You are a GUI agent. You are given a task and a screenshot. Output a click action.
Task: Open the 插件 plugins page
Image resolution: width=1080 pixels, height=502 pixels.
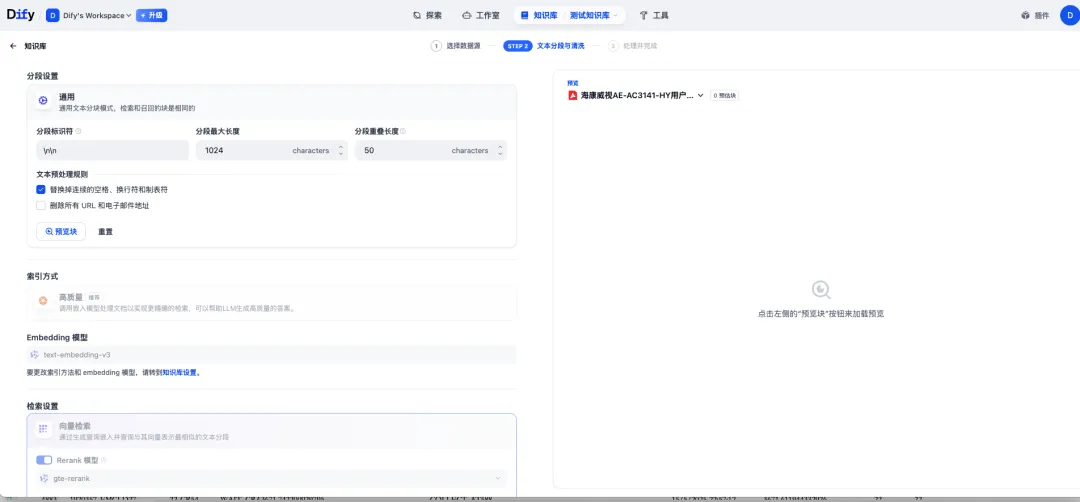tap(1035, 15)
